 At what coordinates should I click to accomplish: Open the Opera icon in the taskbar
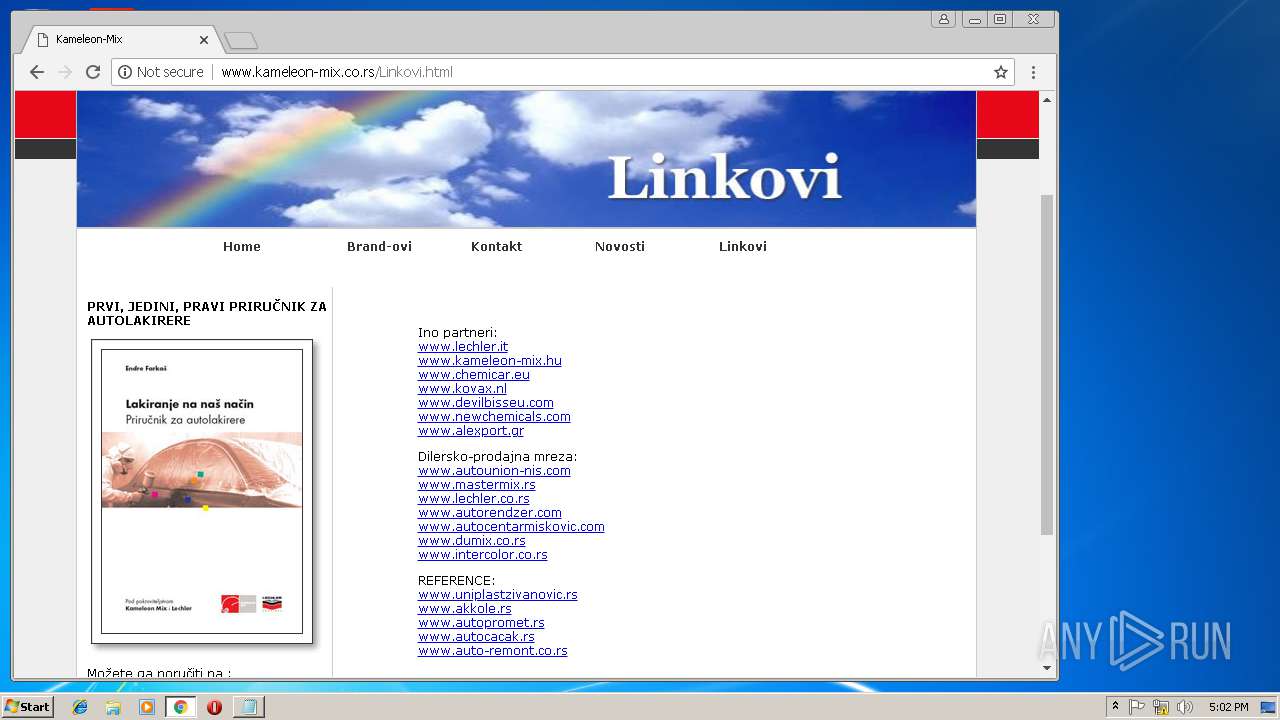[x=214, y=707]
